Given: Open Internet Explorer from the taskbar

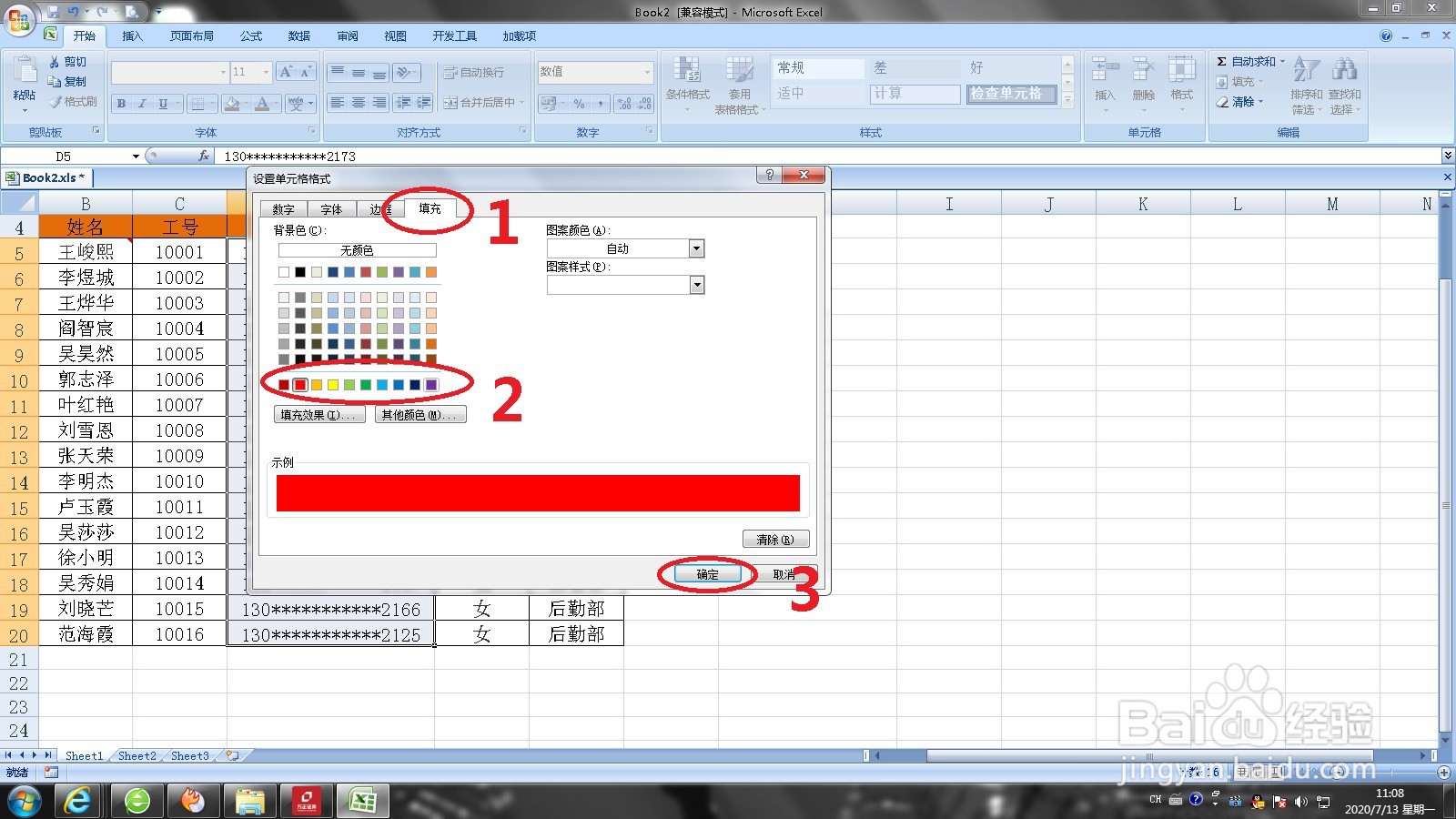Looking at the screenshot, I should tap(78, 801).
